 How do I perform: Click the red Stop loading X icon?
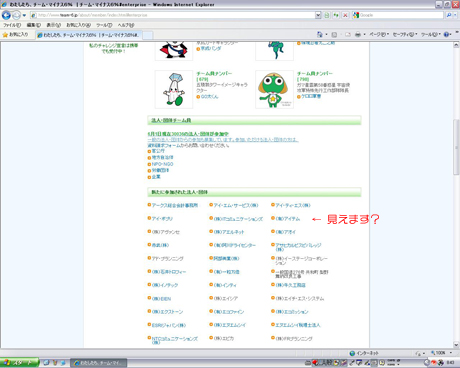click(345, 15)
